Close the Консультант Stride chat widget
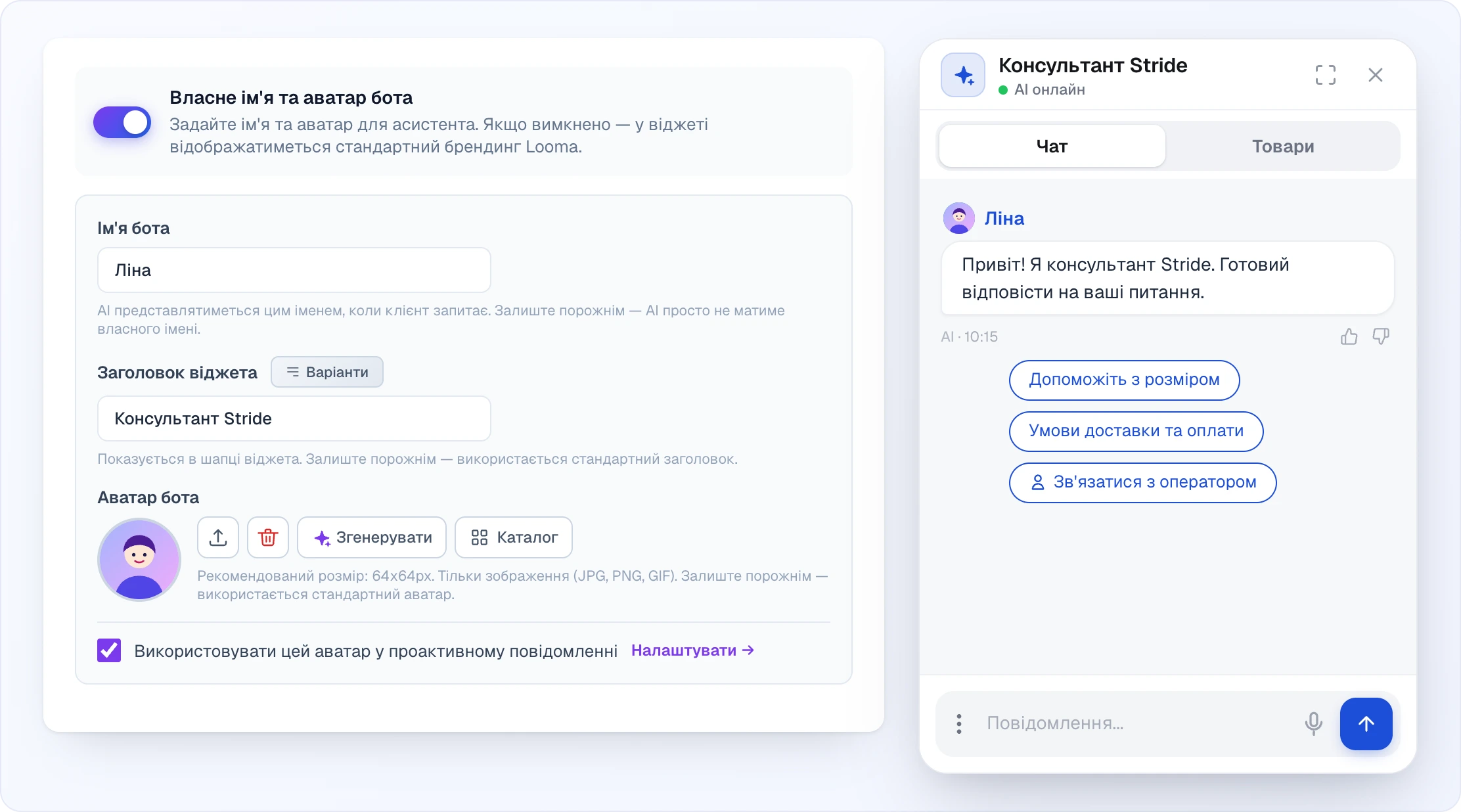The image size is (1461, 812). tap(1376, 75)
